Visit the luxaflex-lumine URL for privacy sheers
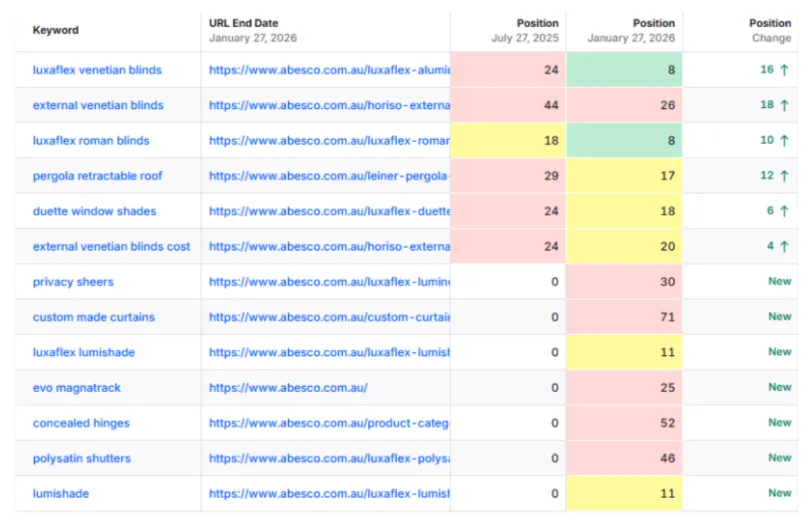The height and width of the screenshot is (524, 810). (329, 282)
